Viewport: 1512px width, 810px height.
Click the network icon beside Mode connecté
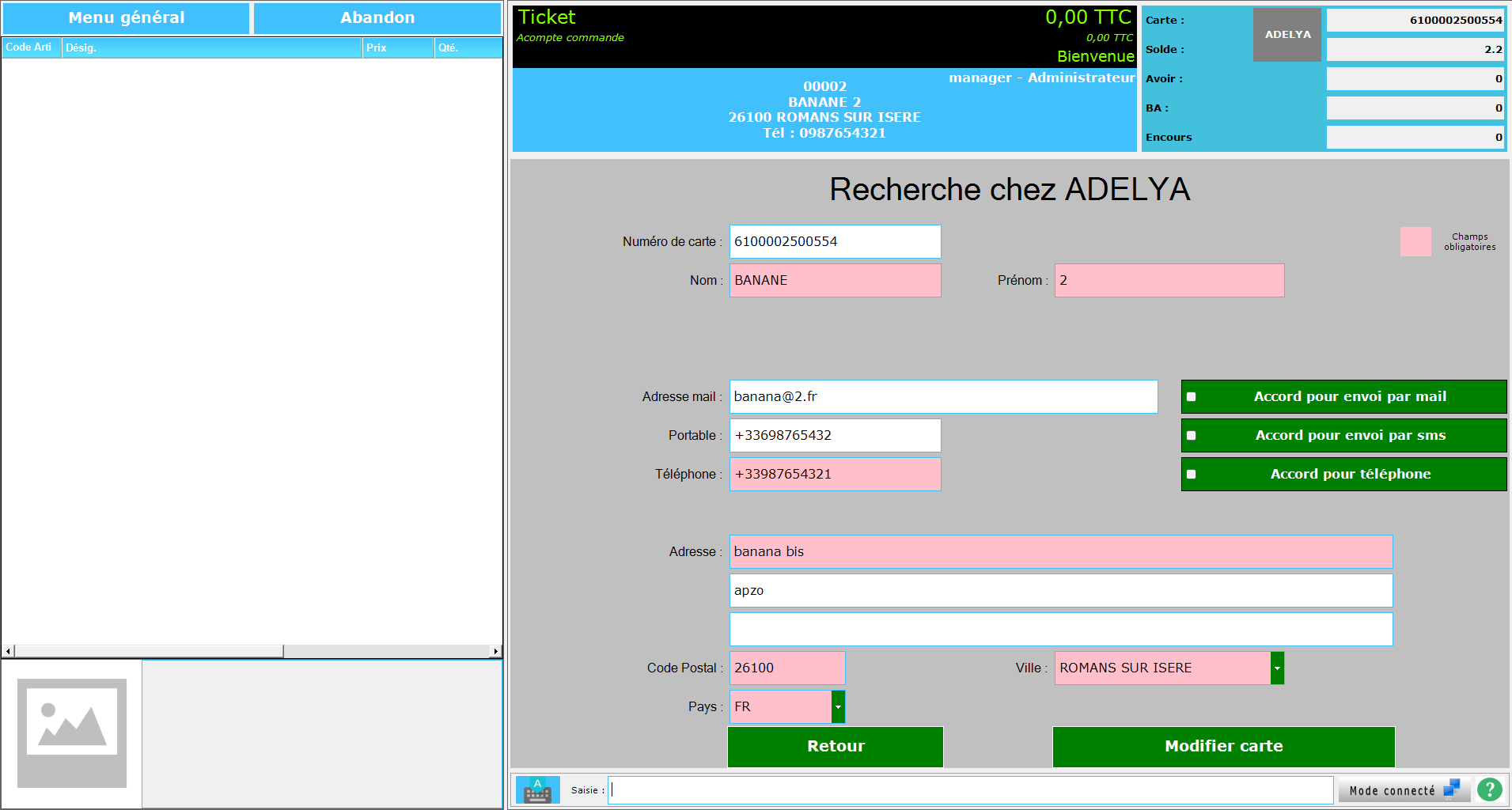pos(1452,789)
